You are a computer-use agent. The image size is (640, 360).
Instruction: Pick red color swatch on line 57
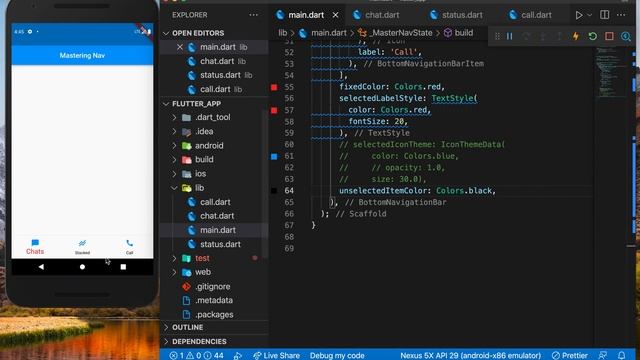pos(274,111)
